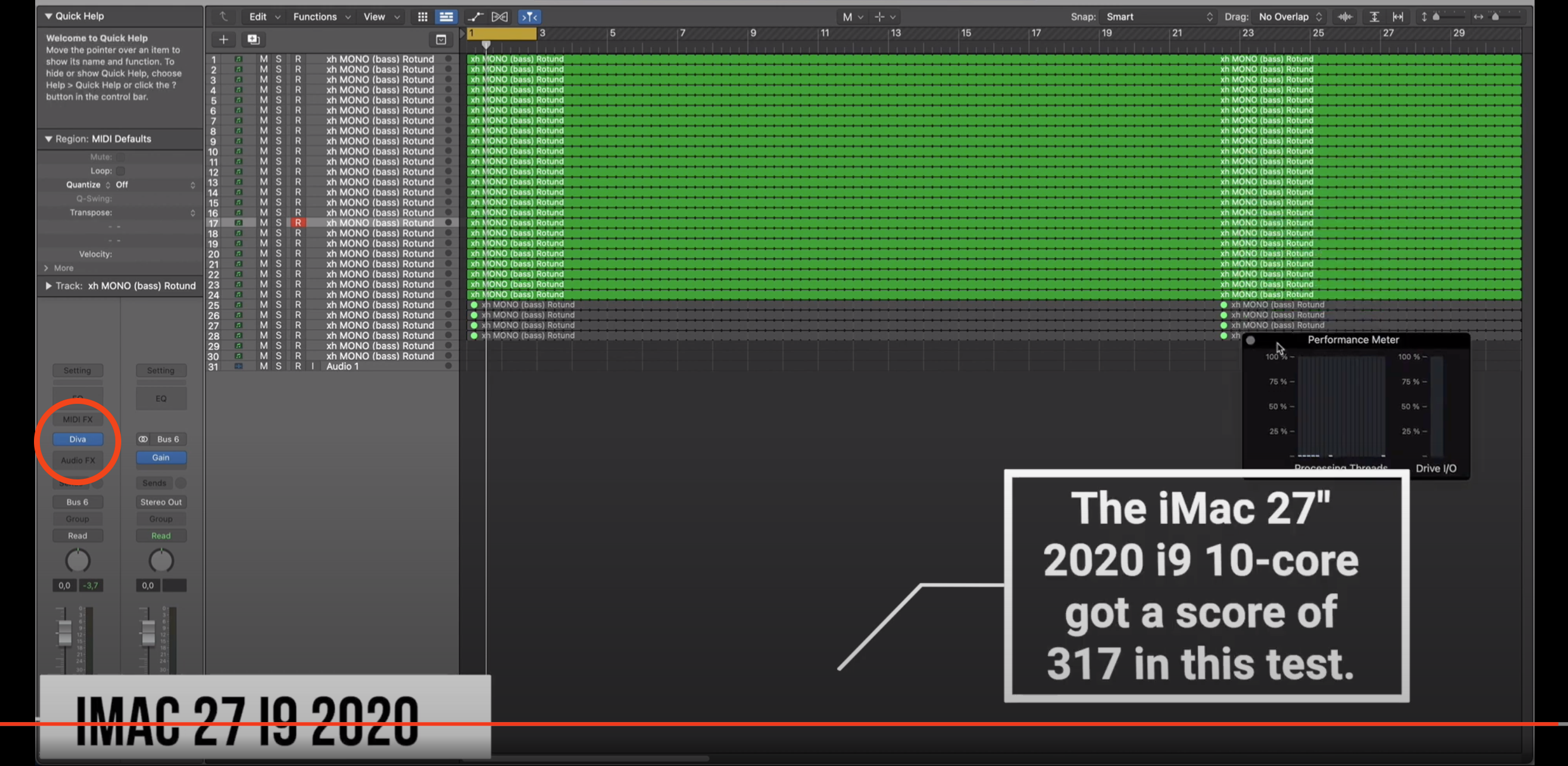Click the Bus 6 output slot on the instrument strip
This screenshot has width=1568, height=766.
click(77, 502)
